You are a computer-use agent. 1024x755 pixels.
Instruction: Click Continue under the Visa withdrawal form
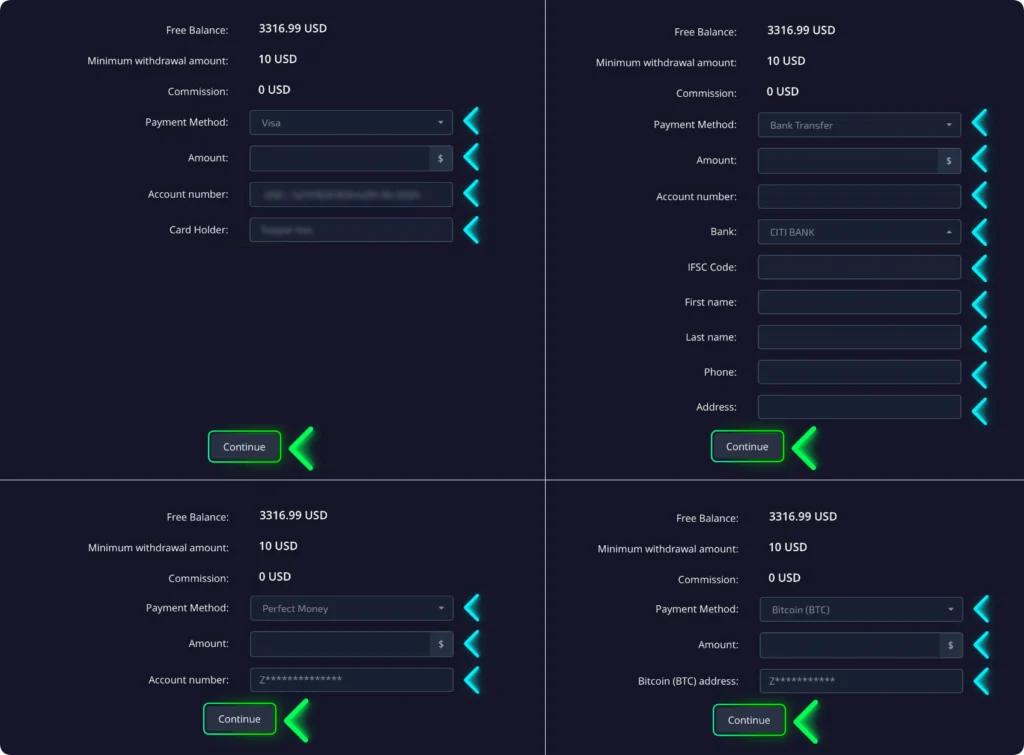coord(244,447)
